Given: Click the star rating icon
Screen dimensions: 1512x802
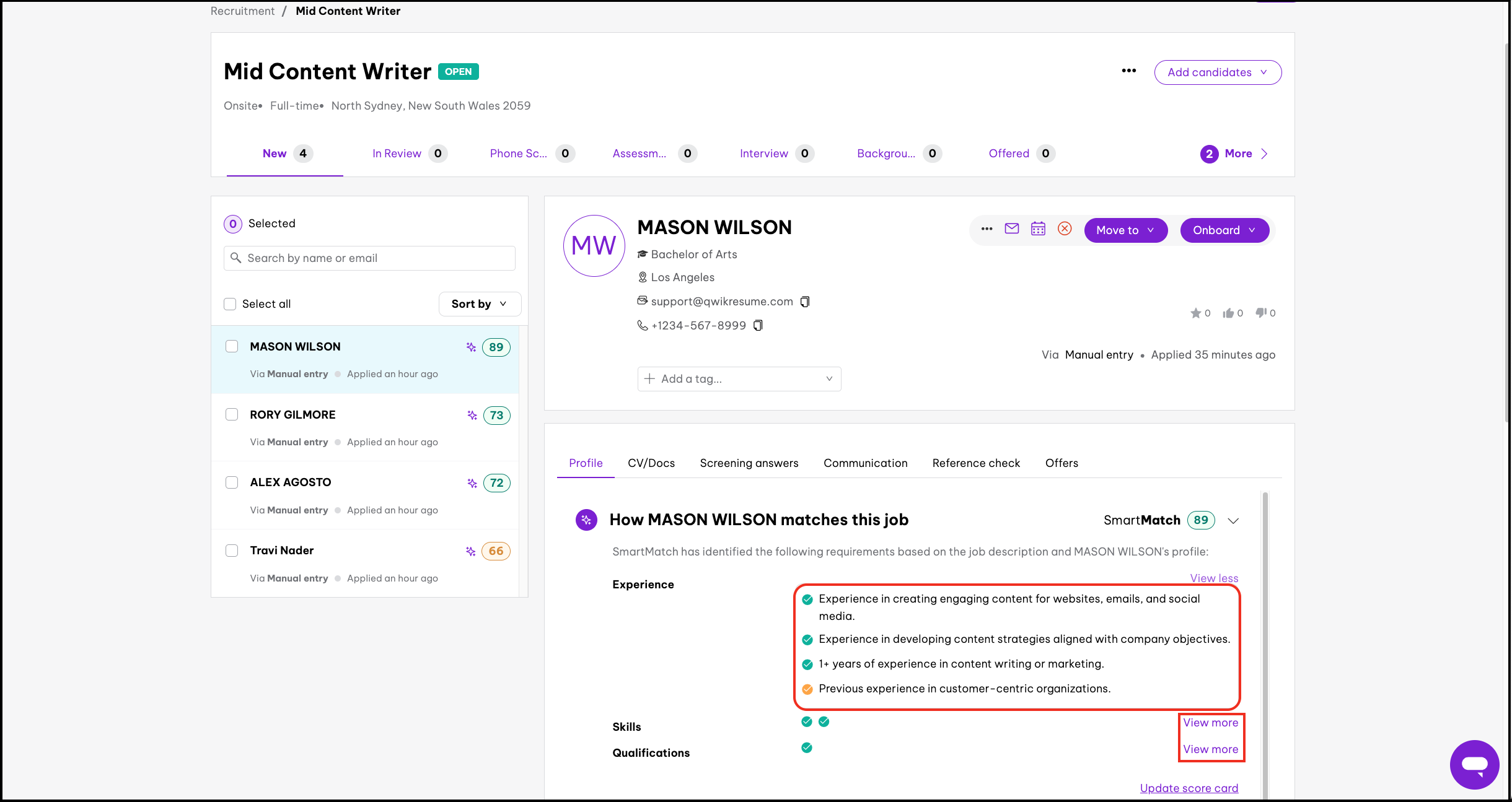Looking at the screenshot, I should 1195,313.
